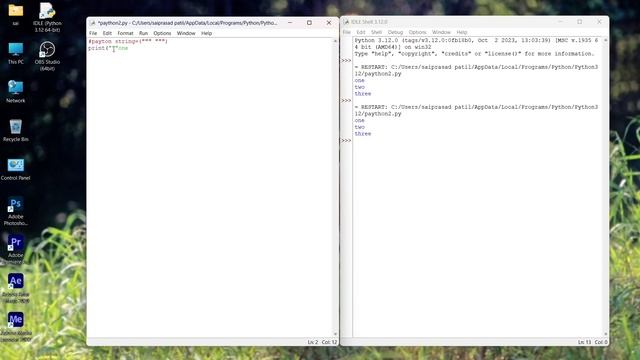Maximize the paython2.py editor window
The width and height of the screenshot is (640, 360).
click(309, 23)
